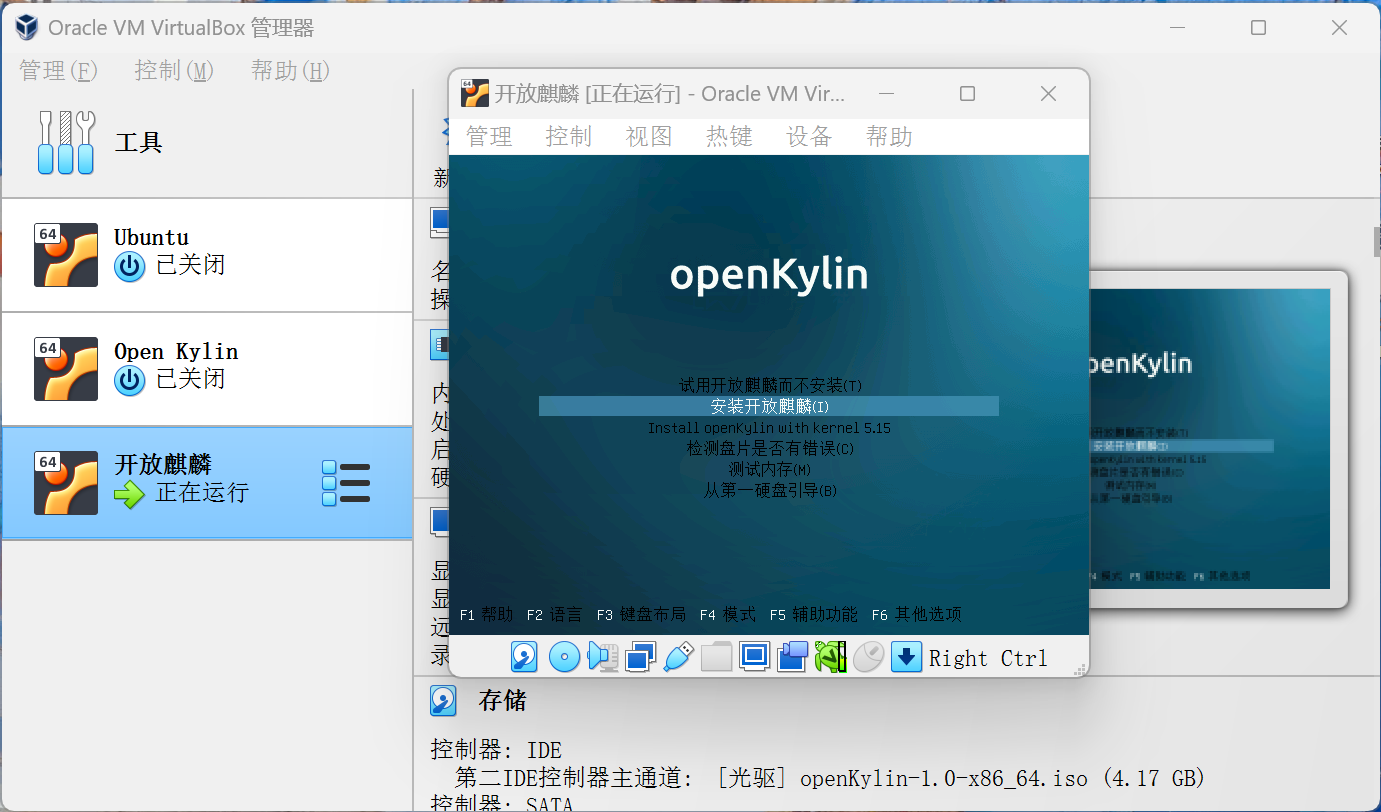Click the VirtualBox cube icon in Manager title
This screenshot has width=1381, height=812.
(27, 28)
